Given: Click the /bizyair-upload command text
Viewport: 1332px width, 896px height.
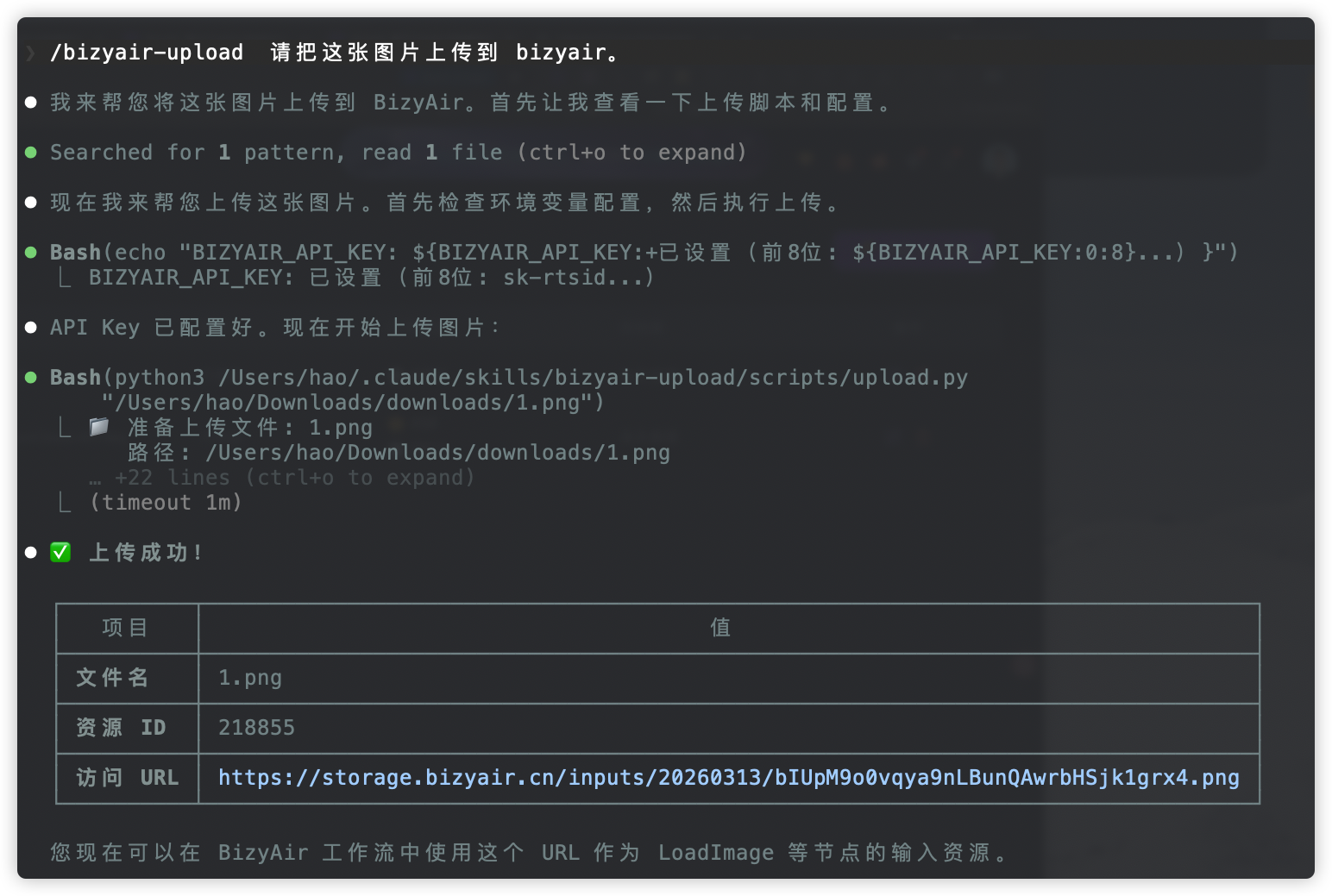Looking at the screenshot, I should click(x=147, y=53).
